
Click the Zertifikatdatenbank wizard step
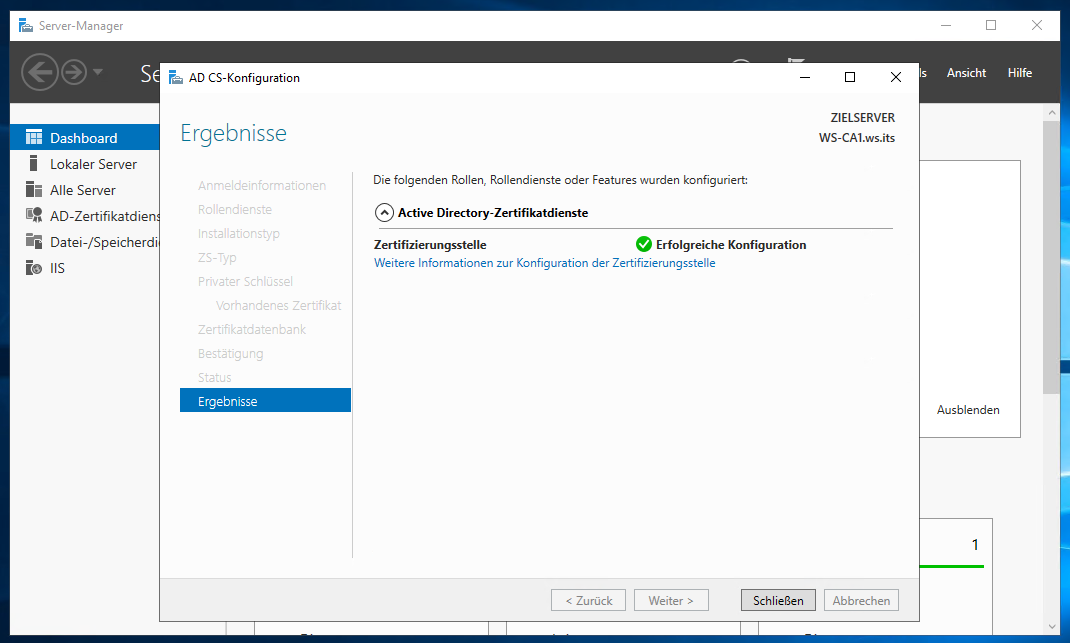click(x=251, y=329)
